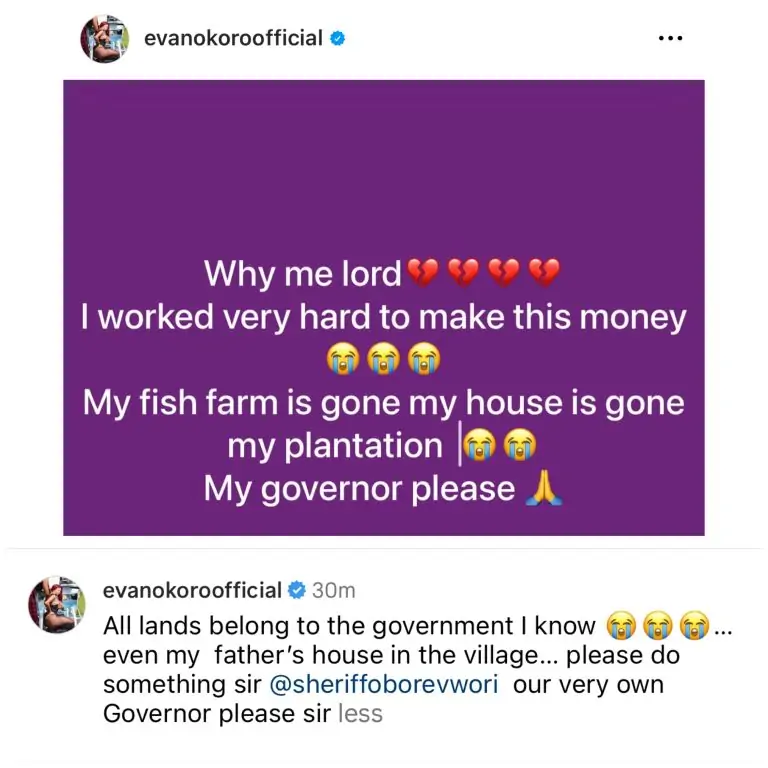The image size is (768, 768).
Task: Click the 30m timestamp
Action: [333, 591]
